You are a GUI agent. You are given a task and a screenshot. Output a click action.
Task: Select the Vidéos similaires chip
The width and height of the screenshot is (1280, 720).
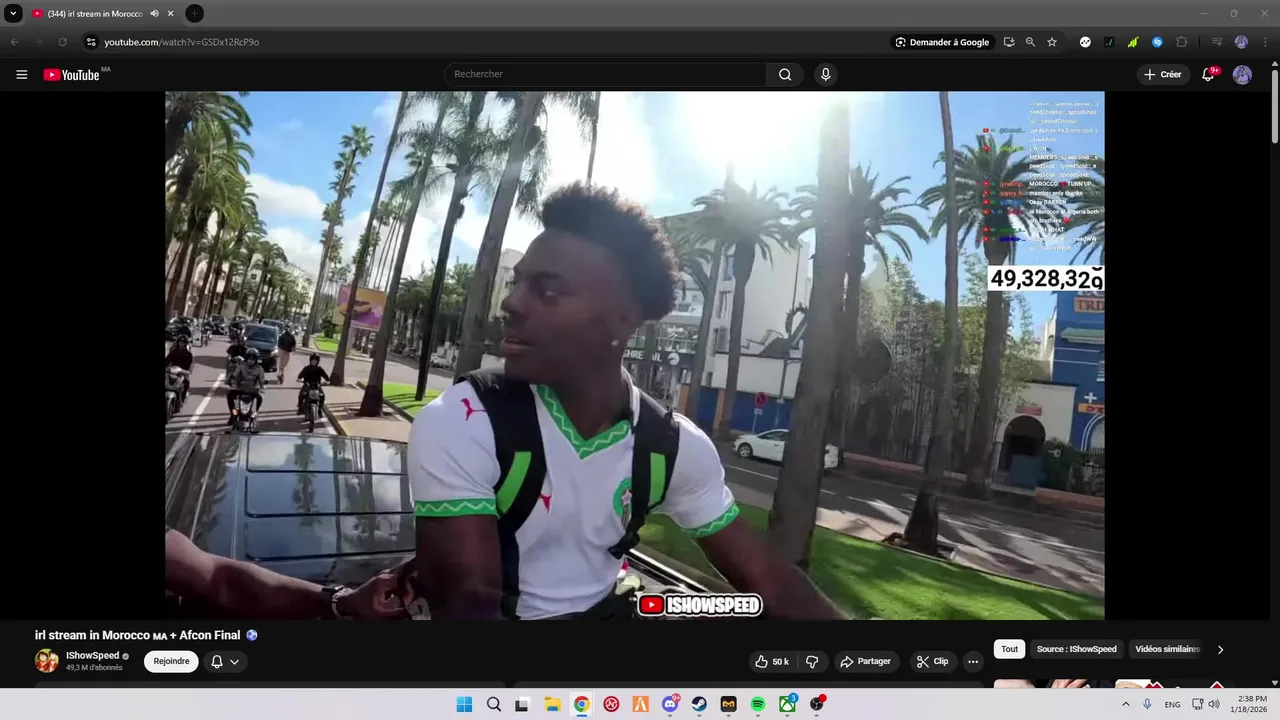pyautogui.click(x=1167, y=649)
